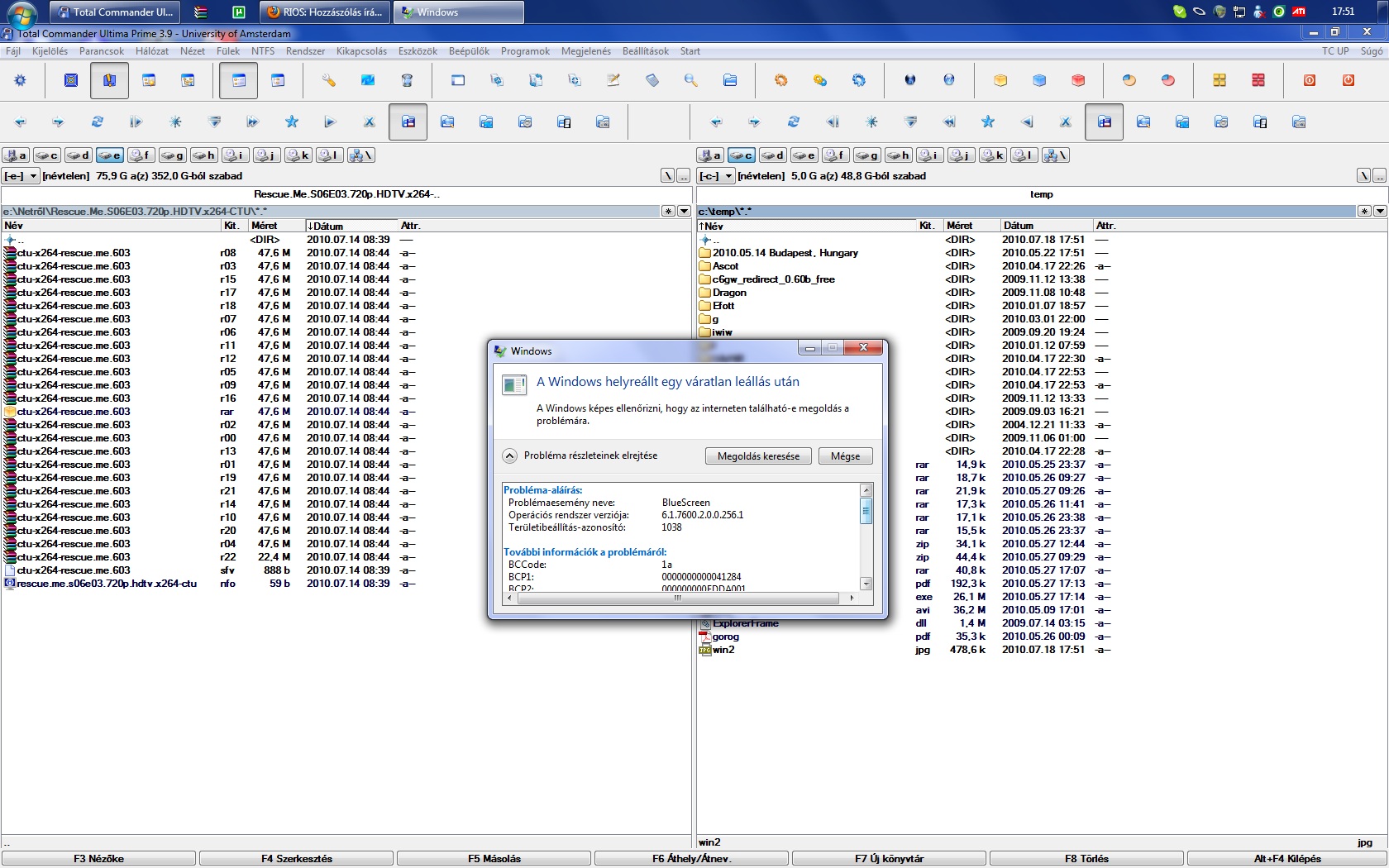The image size is (1389, 868).
Task: Switch the right panel to drive h
Action: (x=898, y=155)
